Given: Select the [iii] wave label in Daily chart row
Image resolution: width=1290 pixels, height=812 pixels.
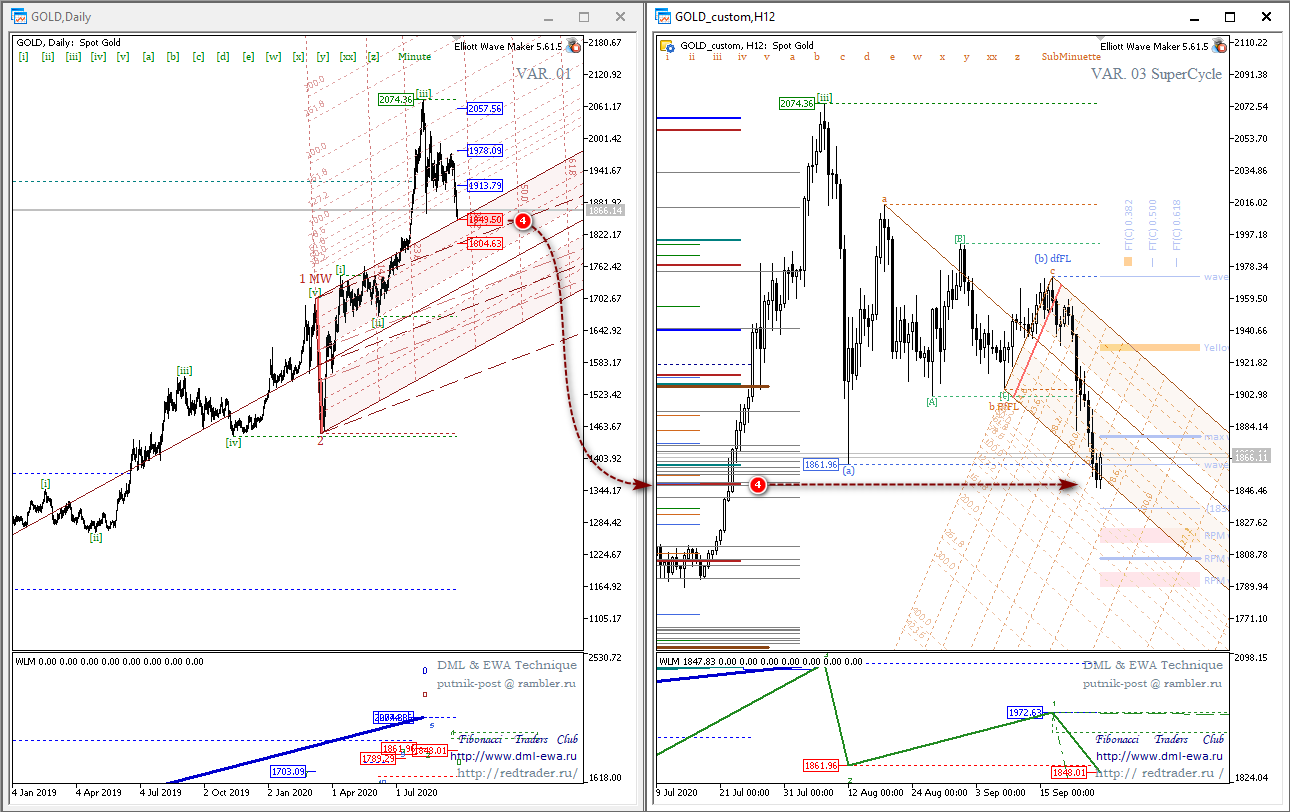Looking at the screenshot, I should coord(73,57).
